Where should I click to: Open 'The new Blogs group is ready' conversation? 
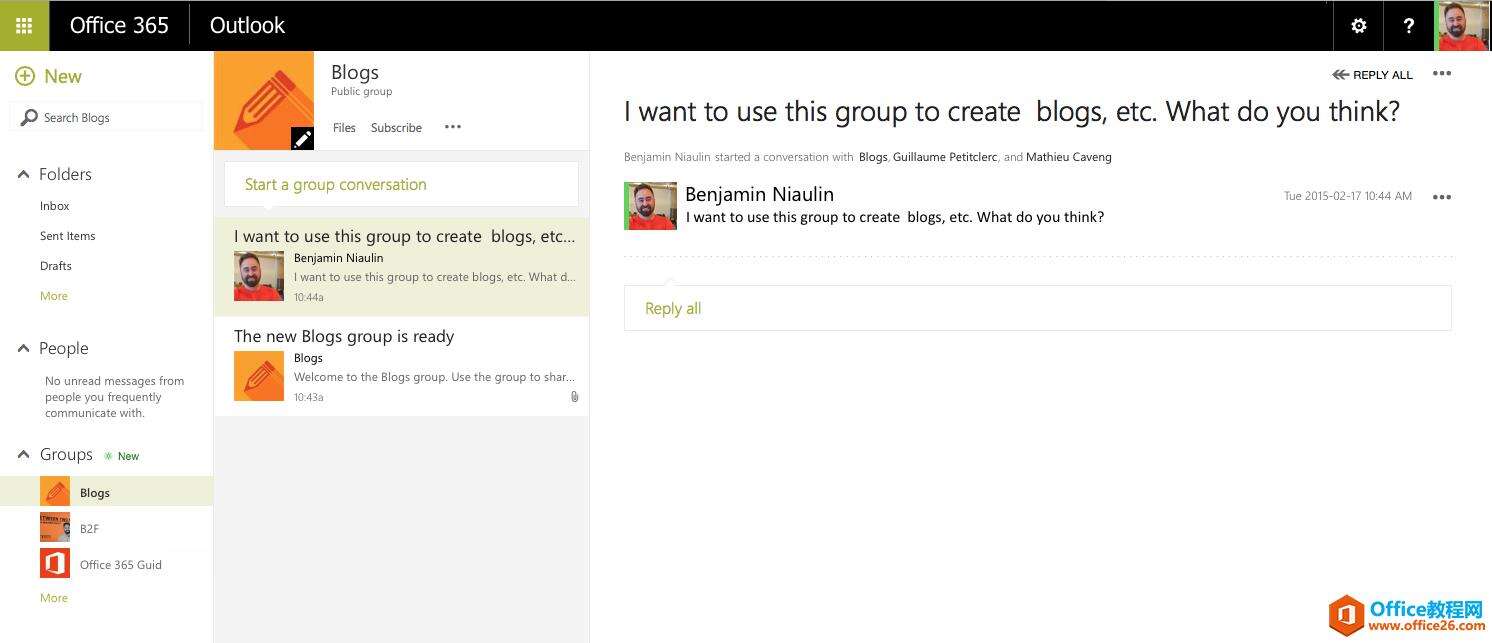401,366
